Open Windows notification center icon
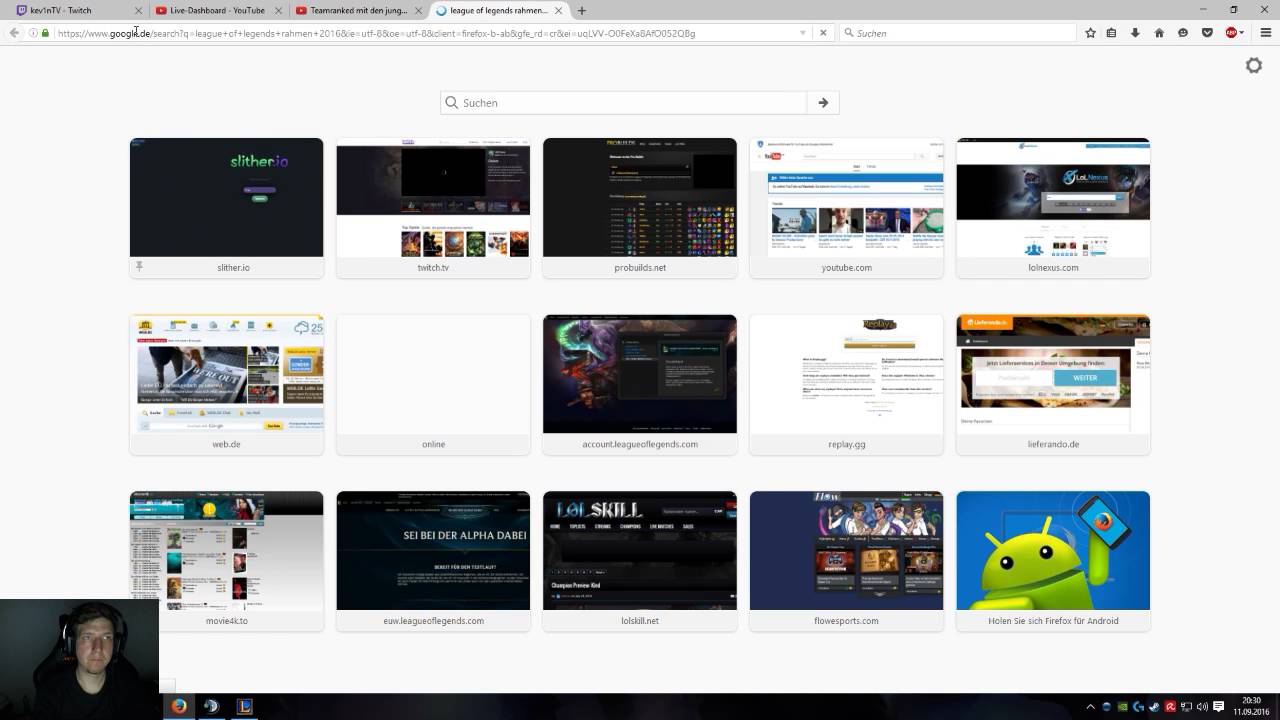The height and width of the screenshot is (720, 1280). pyautogui.click(x=1219, y=707)
